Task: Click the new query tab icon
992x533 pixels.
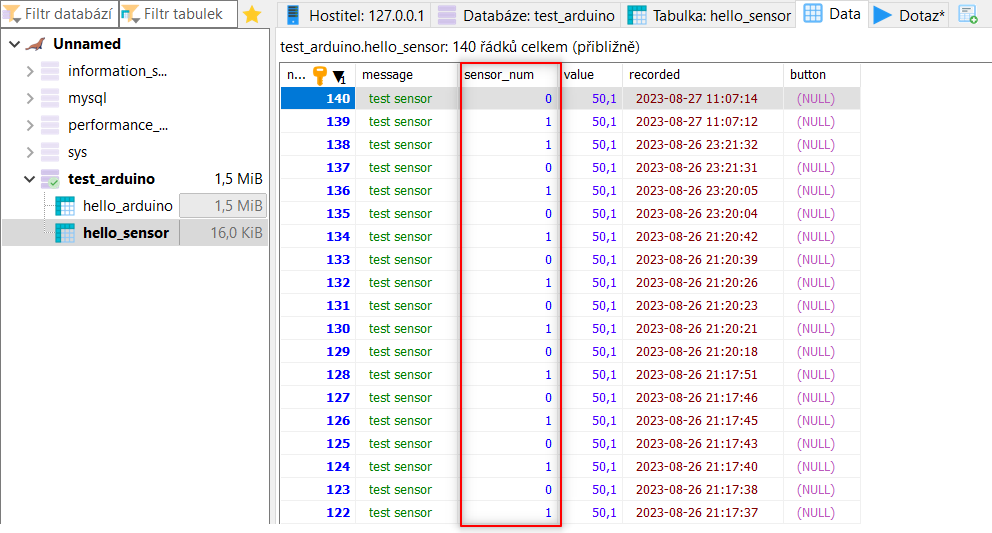Action: point(967,15)
